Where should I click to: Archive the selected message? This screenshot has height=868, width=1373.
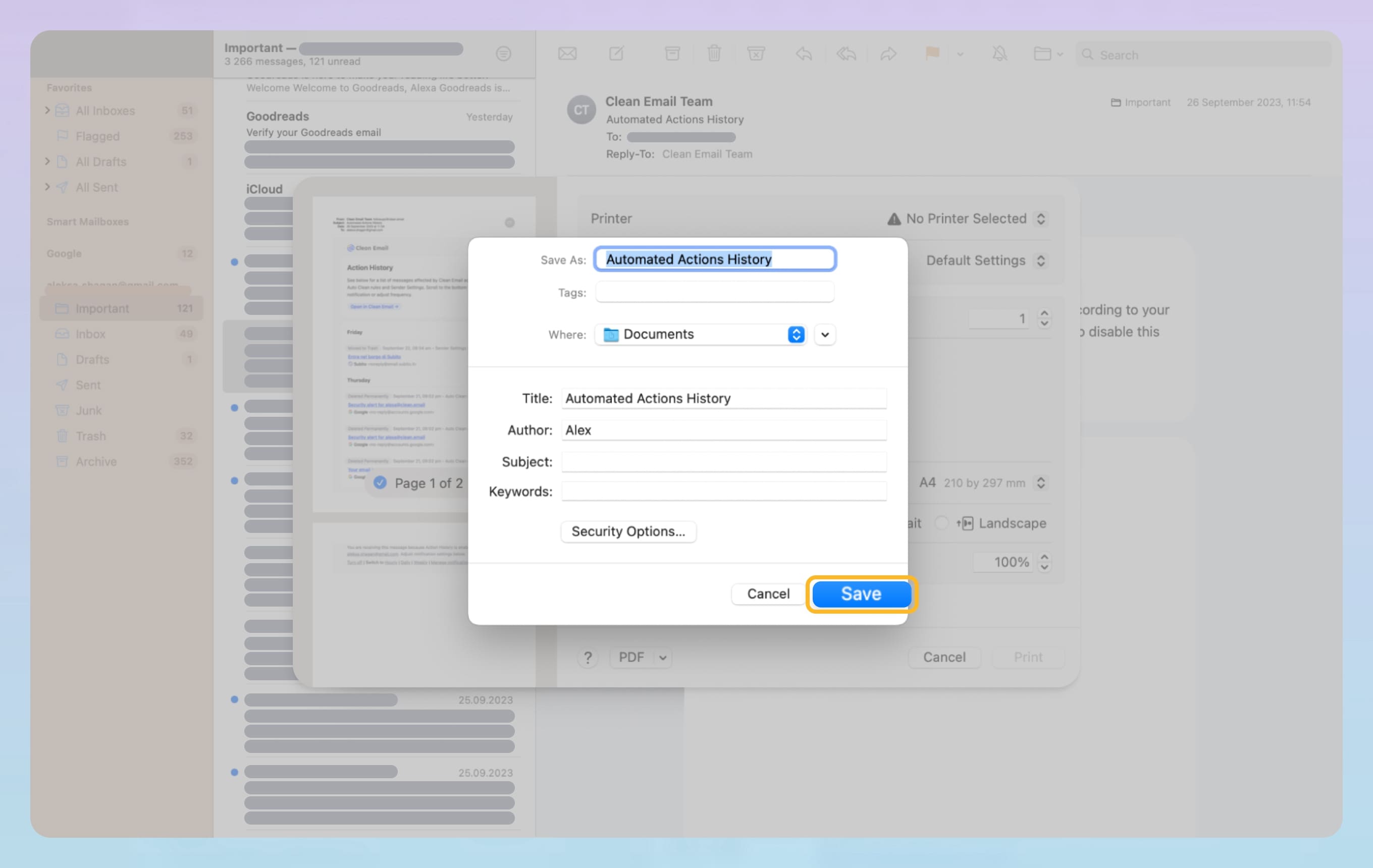click(672, 53)
